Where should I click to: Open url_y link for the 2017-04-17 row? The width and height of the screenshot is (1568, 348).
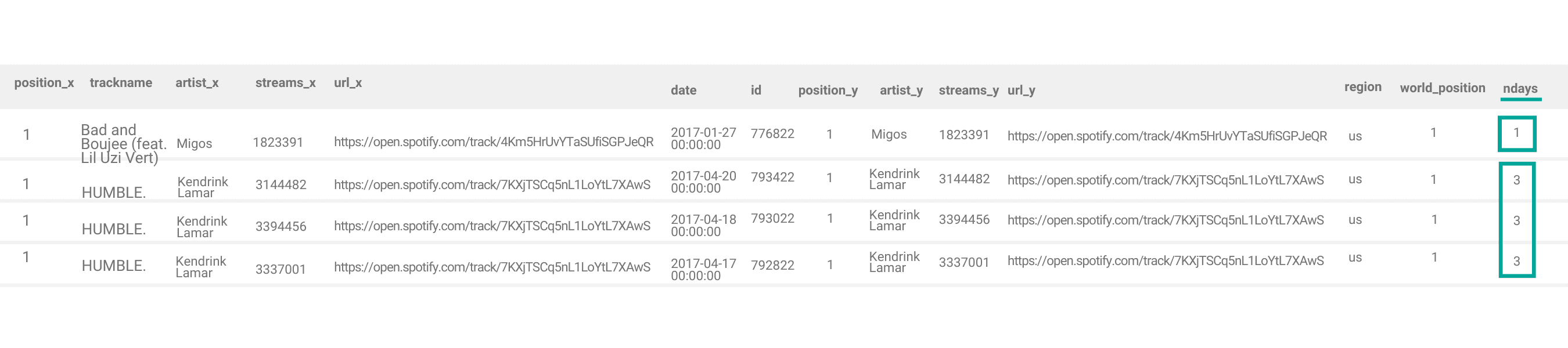1165,261
